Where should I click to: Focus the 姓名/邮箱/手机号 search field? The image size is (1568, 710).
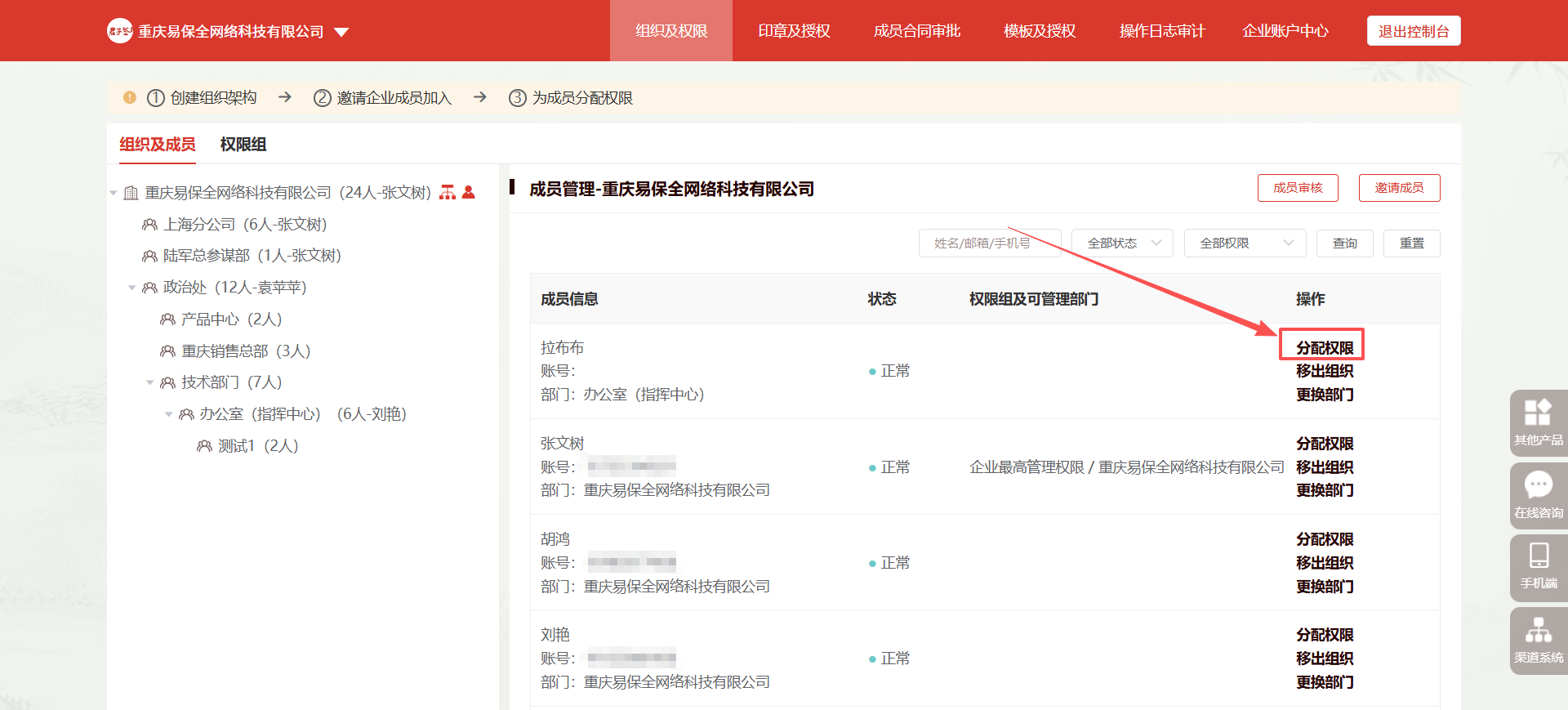pos(989,243)
